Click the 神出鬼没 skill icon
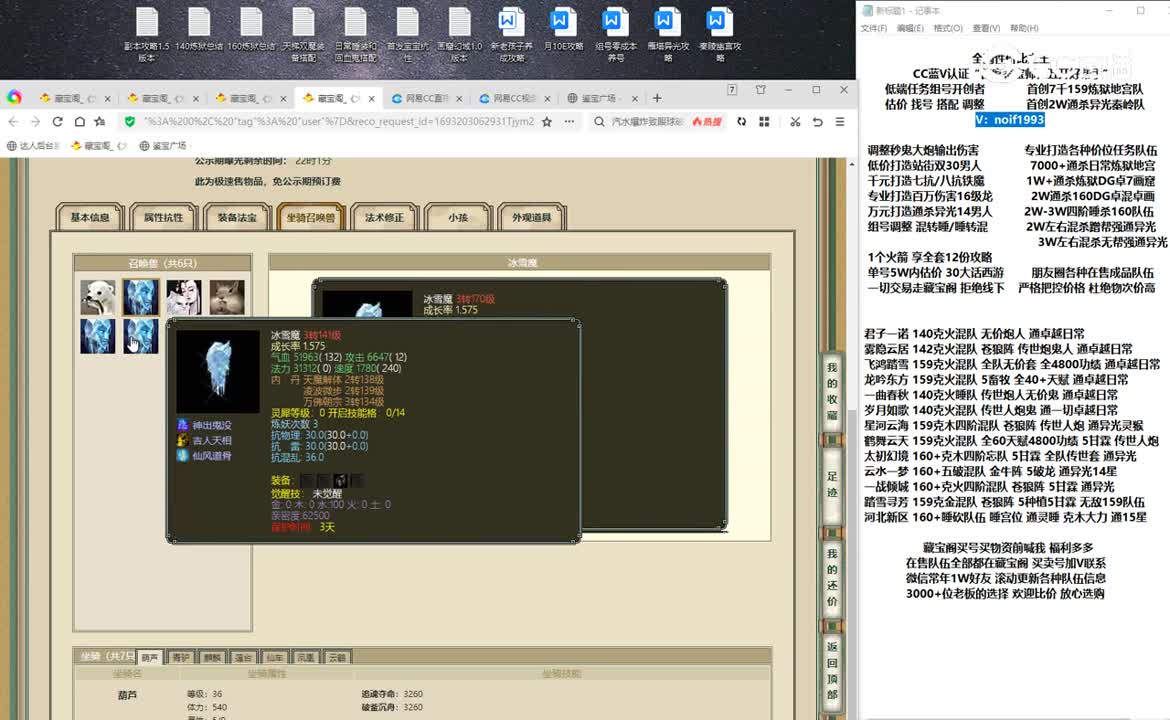Image resolution: width=1170 pixels, height=720 pixels. [x=182, y=425]
